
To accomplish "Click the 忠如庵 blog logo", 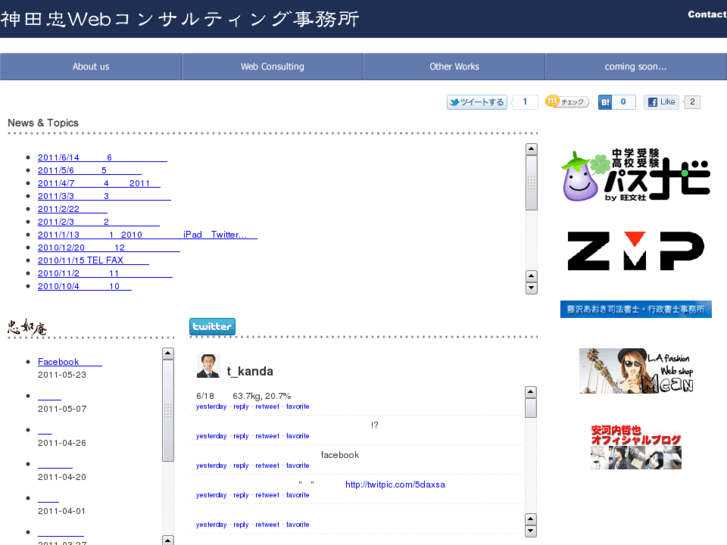I will coord(27,327).
